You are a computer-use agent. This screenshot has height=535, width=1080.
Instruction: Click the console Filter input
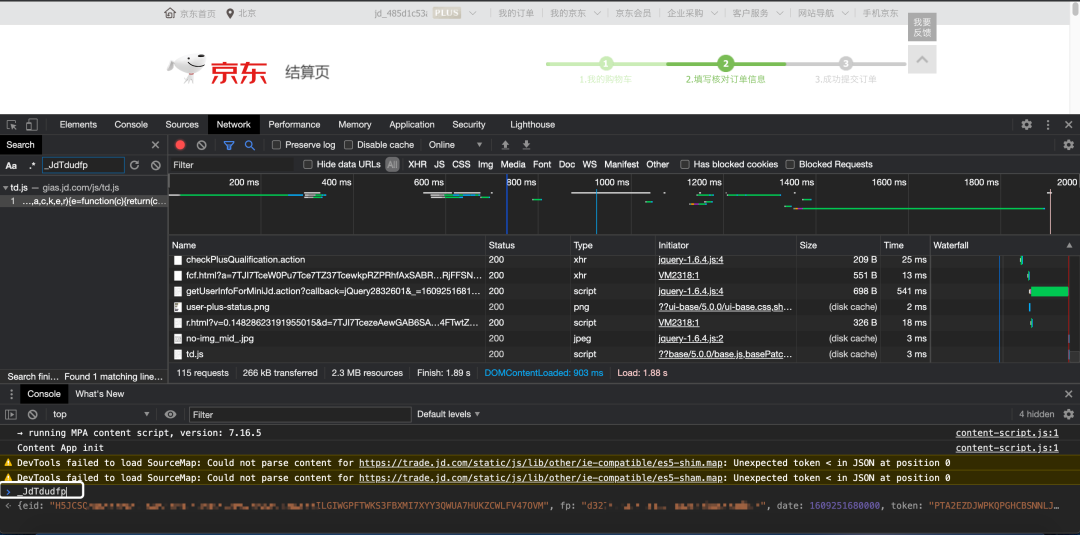coord(300,415)
